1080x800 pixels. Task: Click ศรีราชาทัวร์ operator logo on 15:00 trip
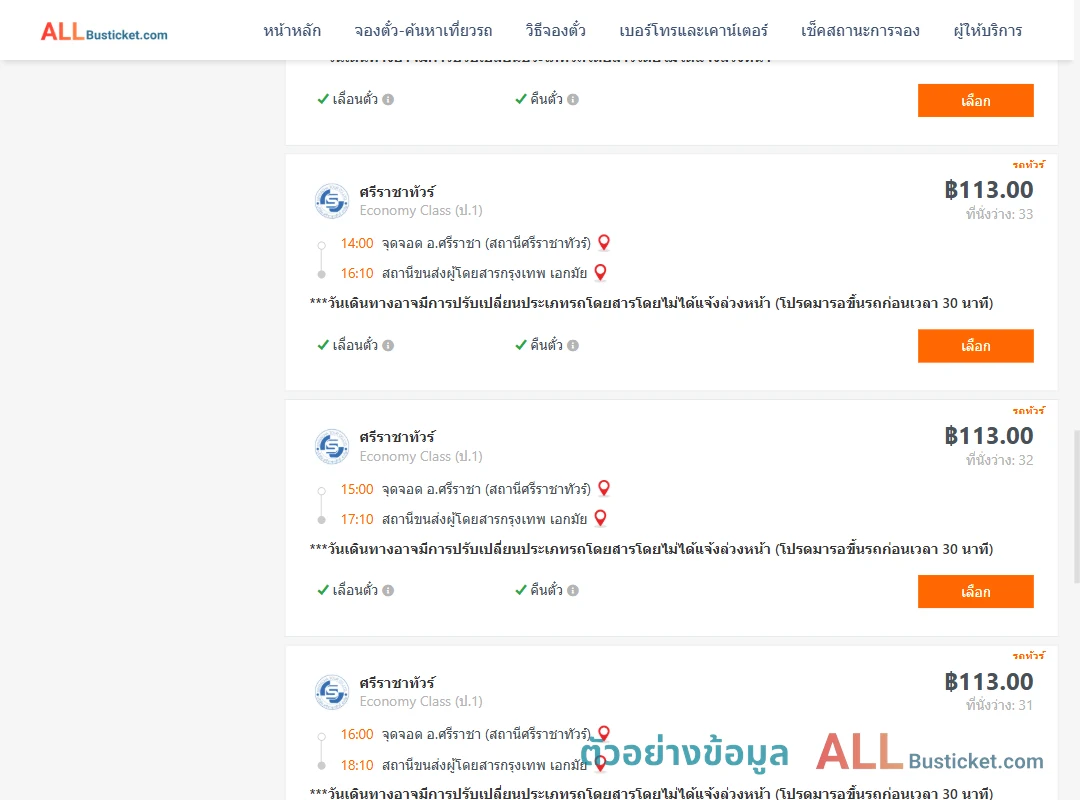tap(332, 447)
